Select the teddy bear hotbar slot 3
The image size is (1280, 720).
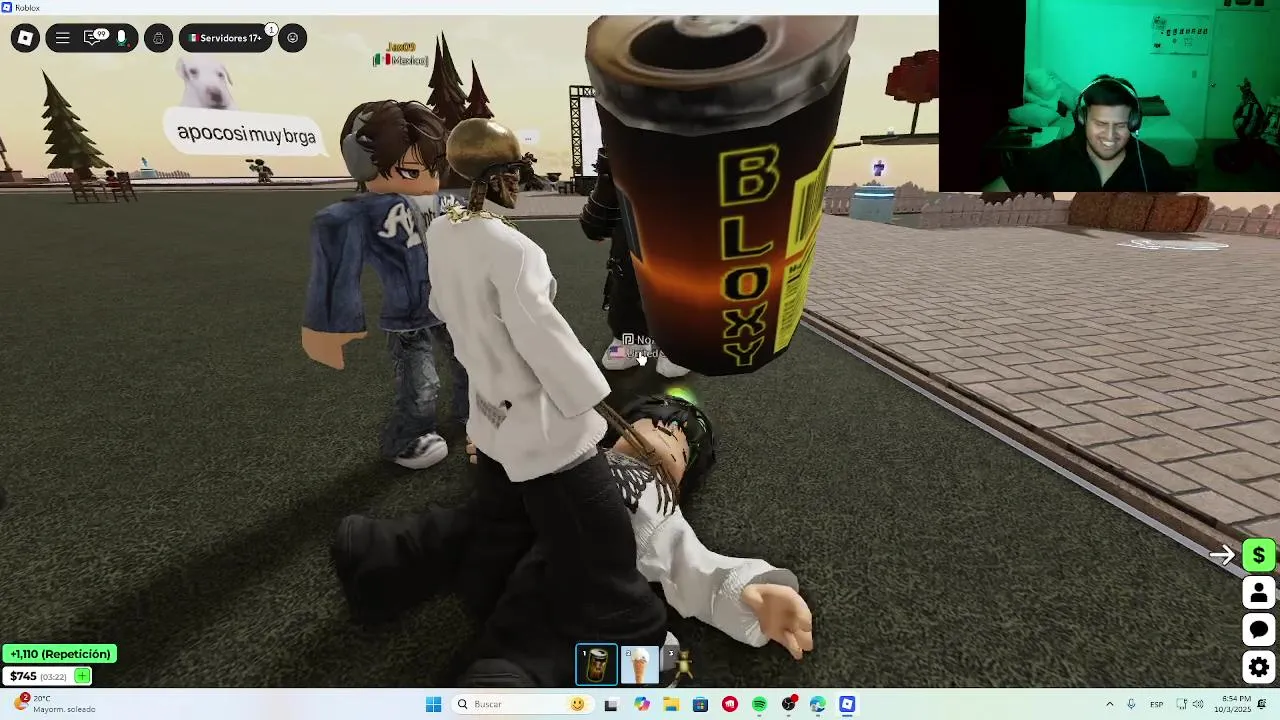[680, 665]
